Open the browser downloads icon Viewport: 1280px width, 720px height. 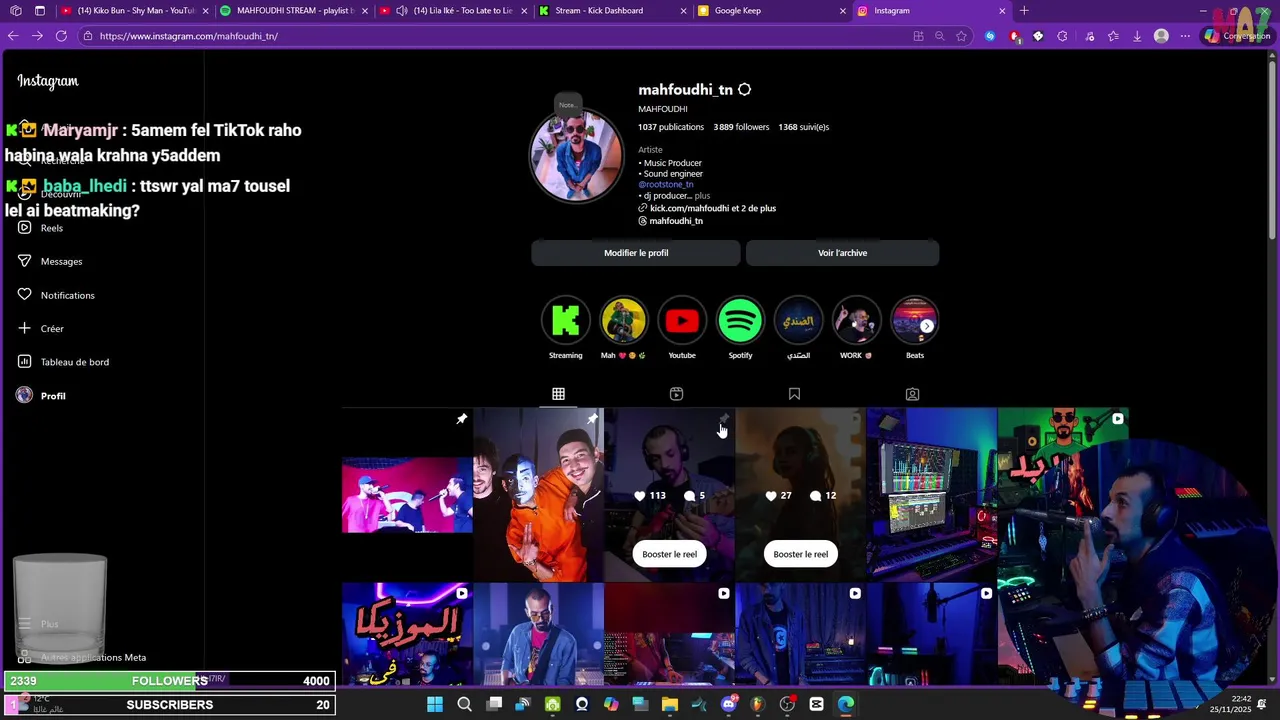click(1137, 36)
